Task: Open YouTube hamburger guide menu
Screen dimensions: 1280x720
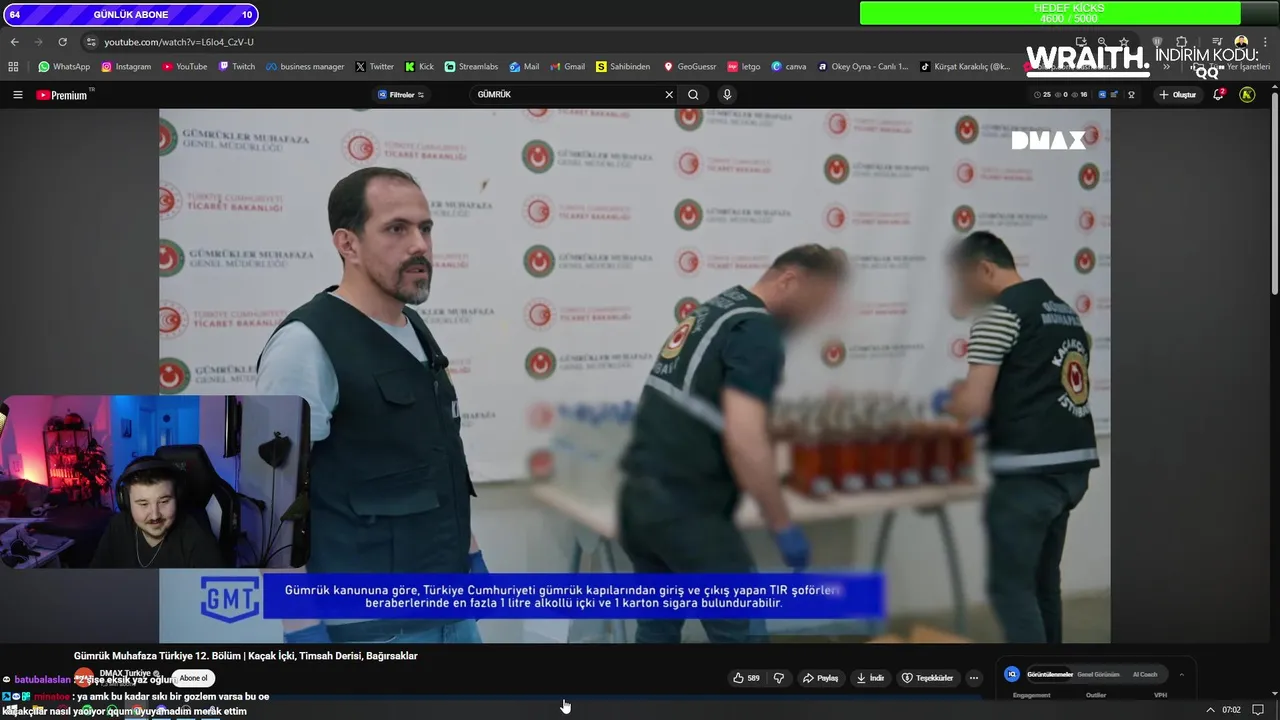Action: (17, 95)
